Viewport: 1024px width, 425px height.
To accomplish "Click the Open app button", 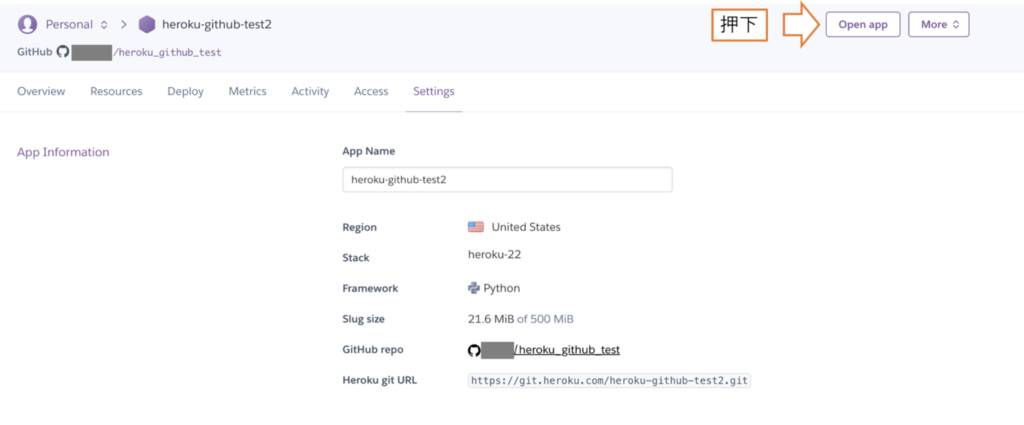I will [x=863, y=24].
